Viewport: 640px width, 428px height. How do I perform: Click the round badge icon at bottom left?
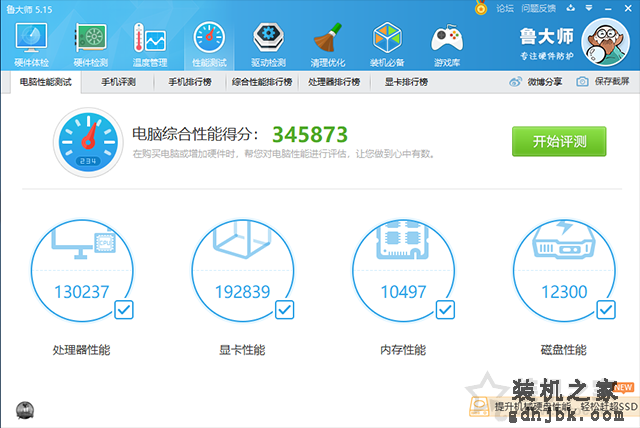[25, 410]
